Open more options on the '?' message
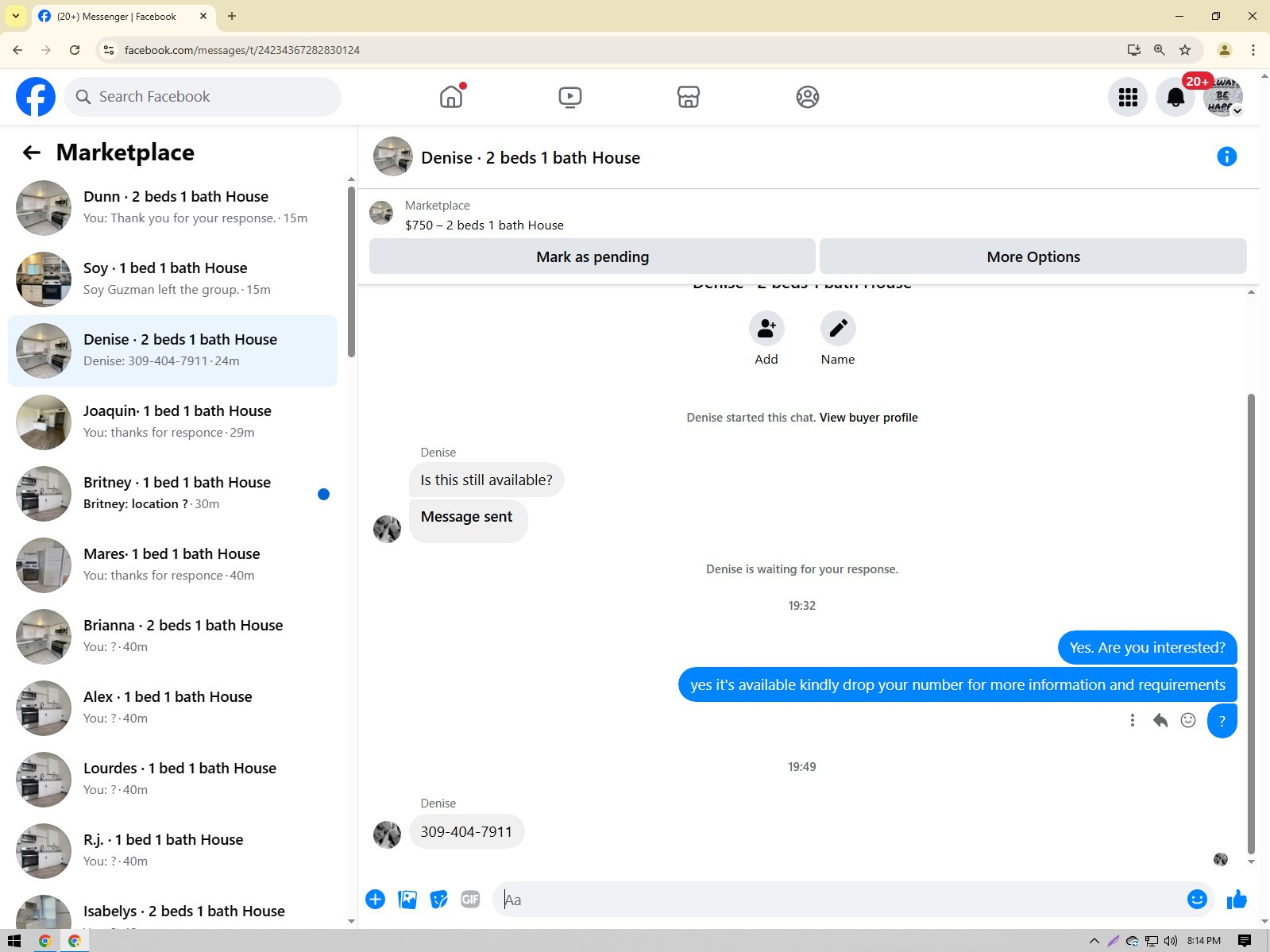The width and height of the screenshot is (1270, 952). (x=1132, y=720)
